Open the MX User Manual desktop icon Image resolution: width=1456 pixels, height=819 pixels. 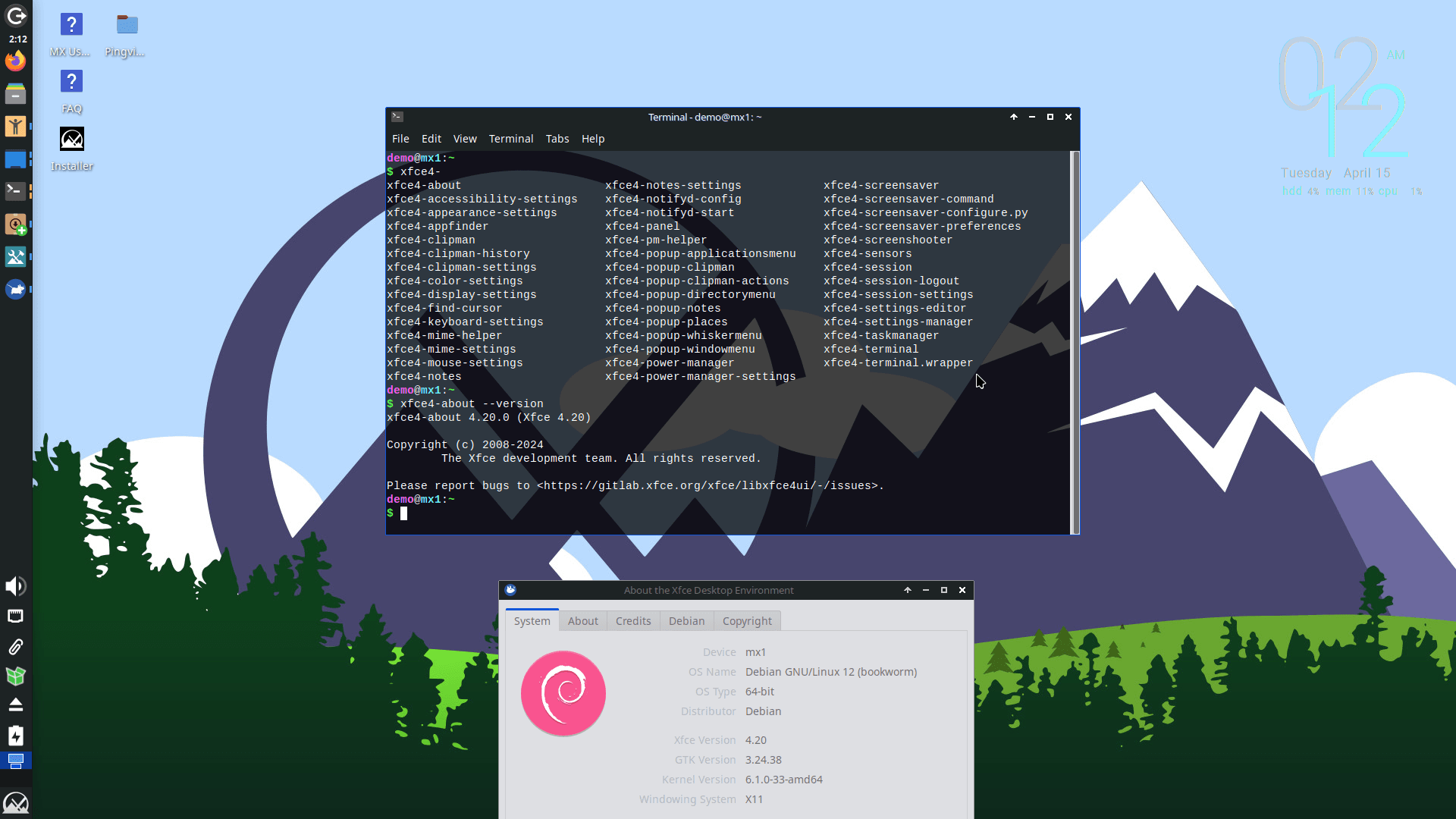[x=71, y=35]
